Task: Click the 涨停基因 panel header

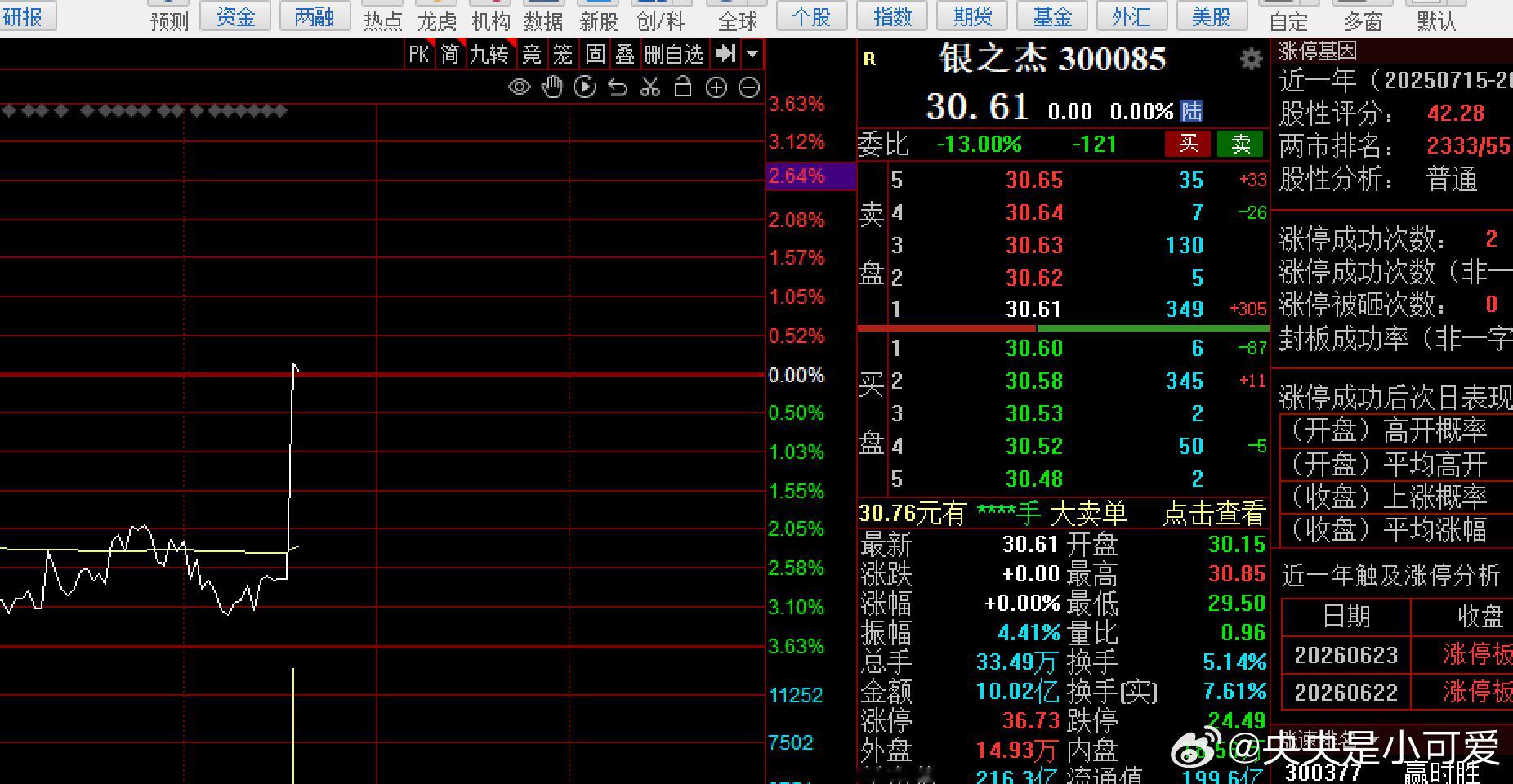Action: tap(1318, 51)
